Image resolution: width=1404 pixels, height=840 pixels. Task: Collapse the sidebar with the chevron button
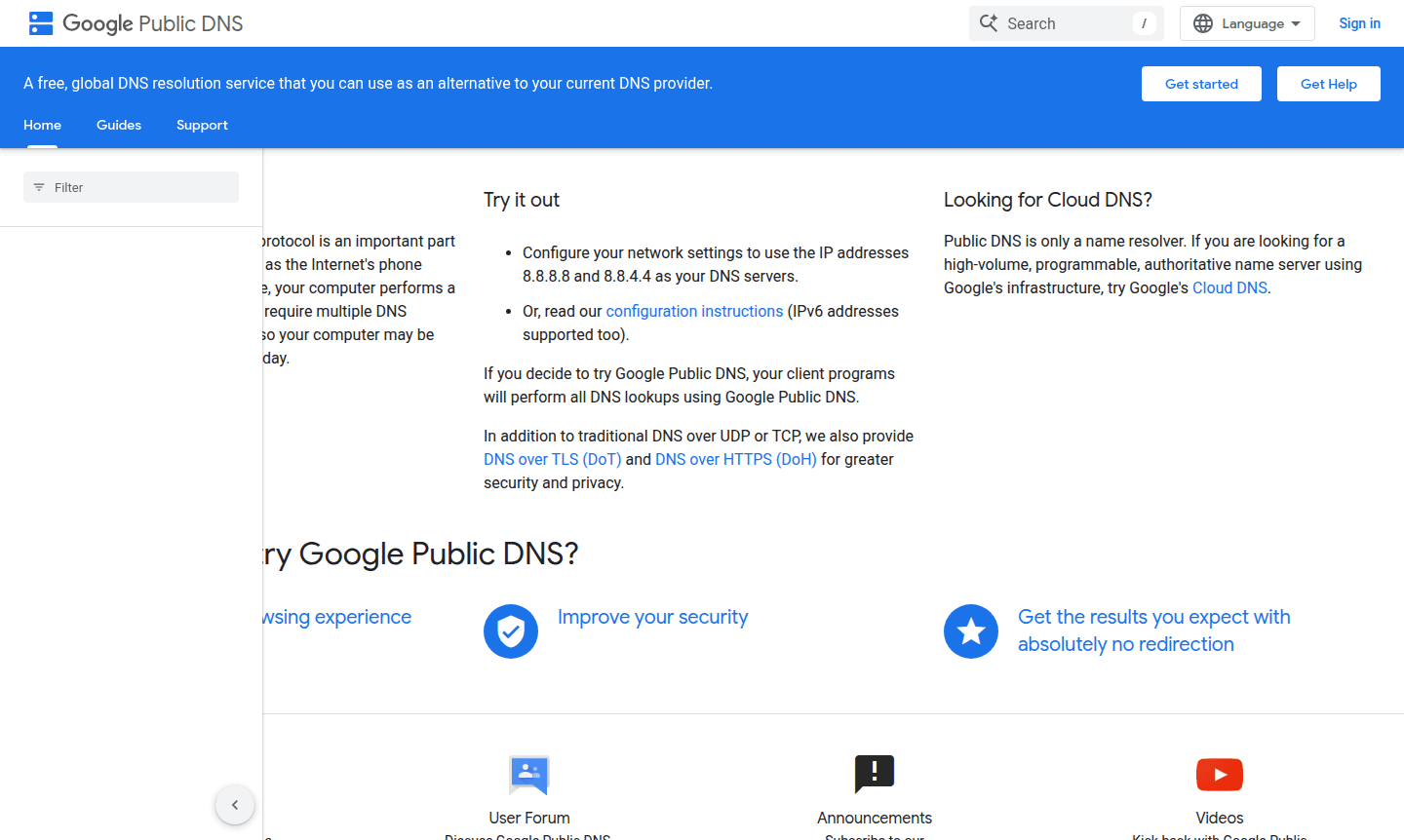click(x=234, y=805)
